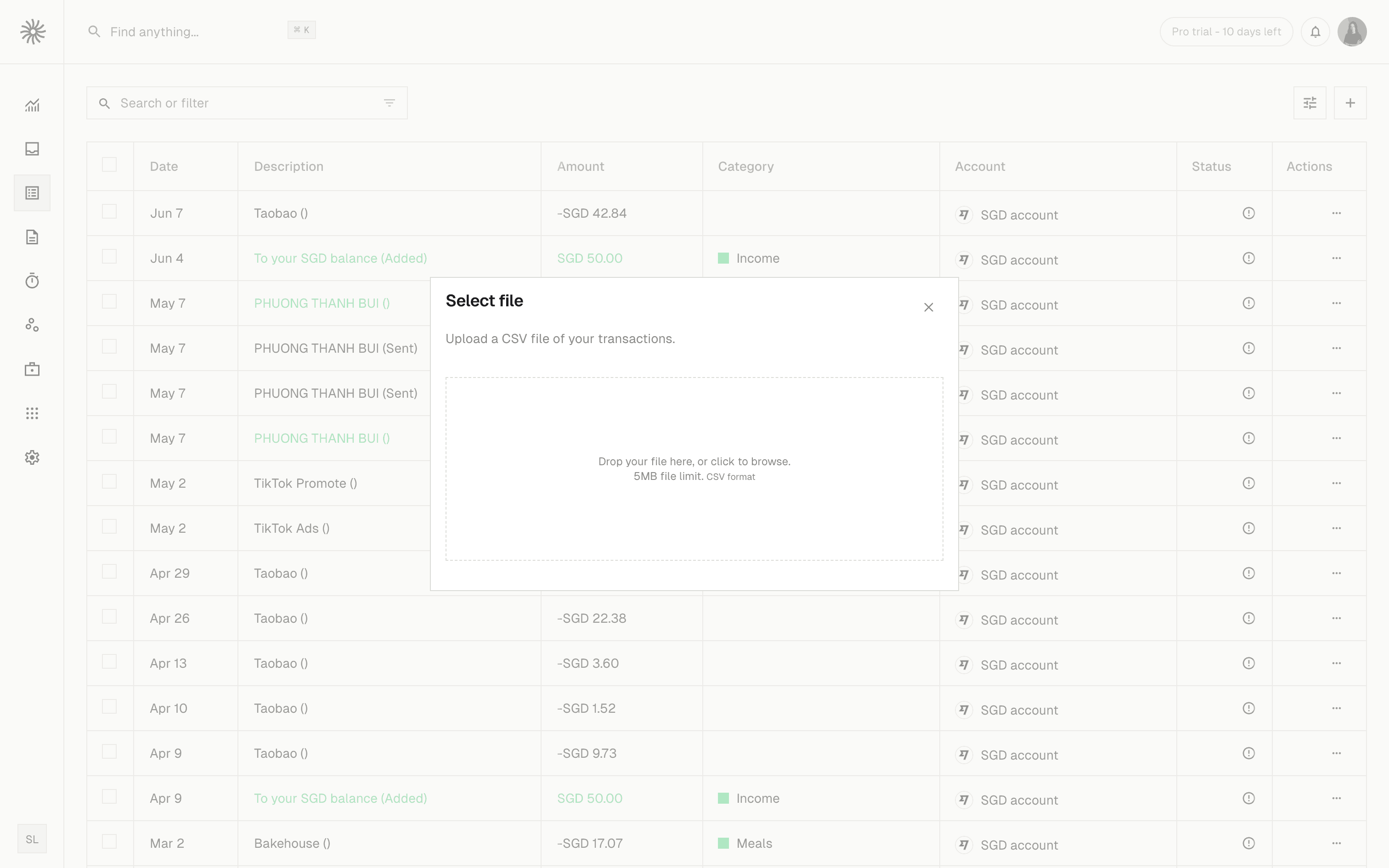Open the Settings gear icon in sidebar
This screenshot has width=1389, height=868.
point(32,457)
